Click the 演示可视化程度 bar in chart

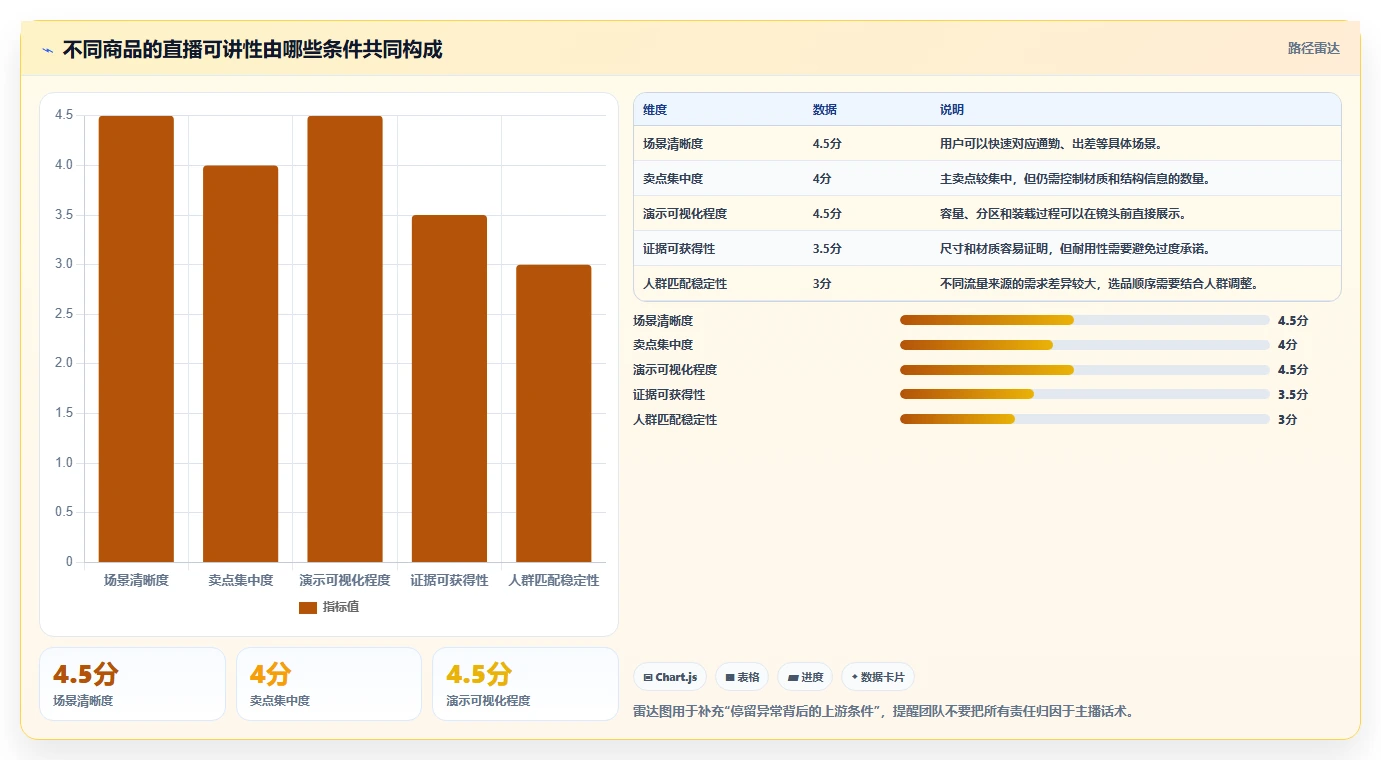click(345, 339)
